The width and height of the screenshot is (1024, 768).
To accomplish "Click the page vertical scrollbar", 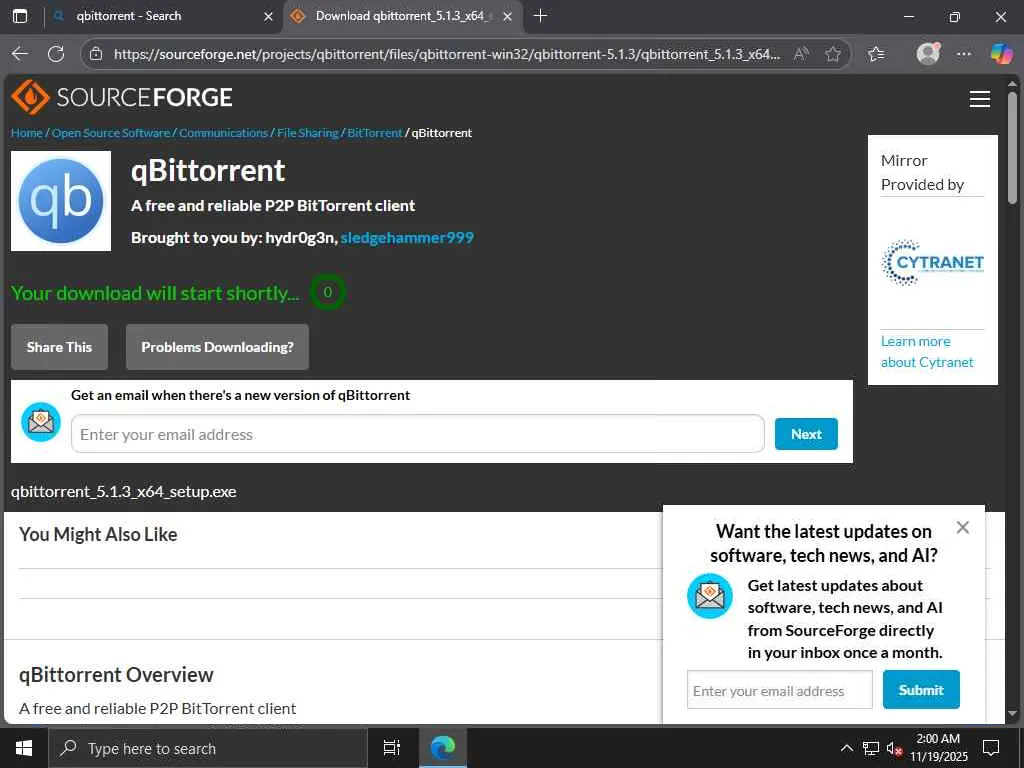I will point(1012,149).
